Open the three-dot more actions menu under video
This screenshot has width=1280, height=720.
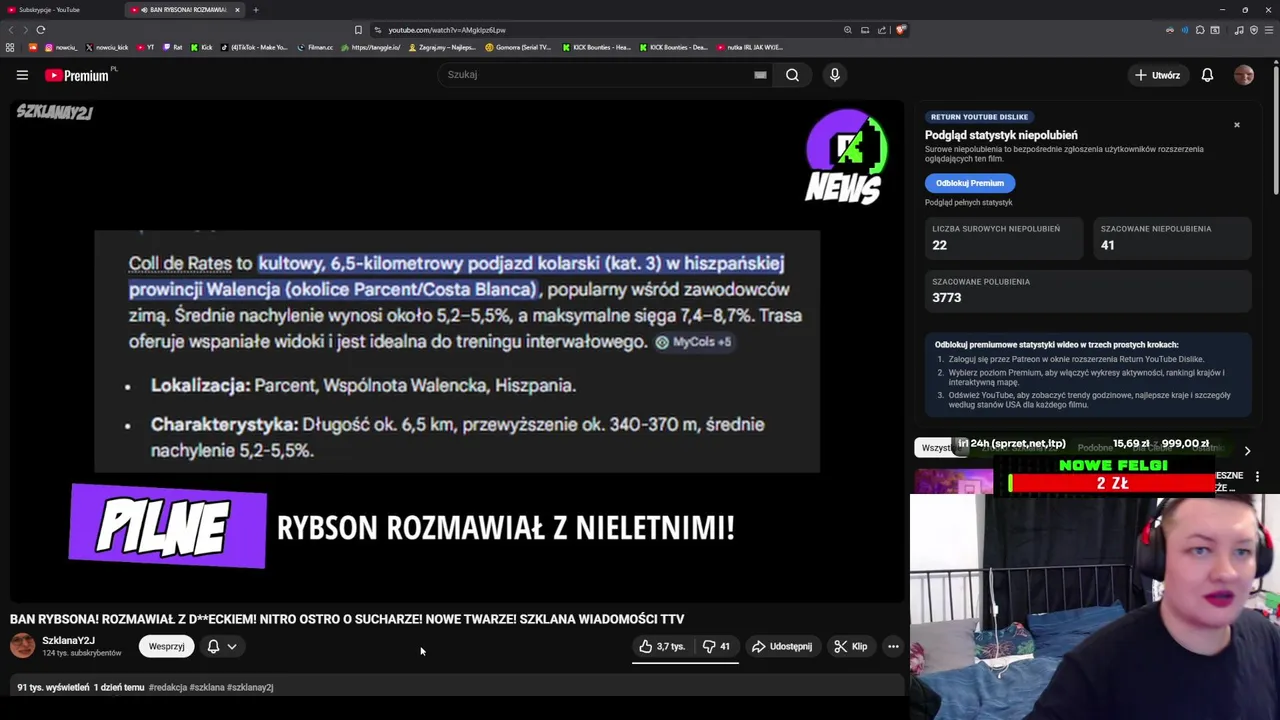click(x=893, y=647)
